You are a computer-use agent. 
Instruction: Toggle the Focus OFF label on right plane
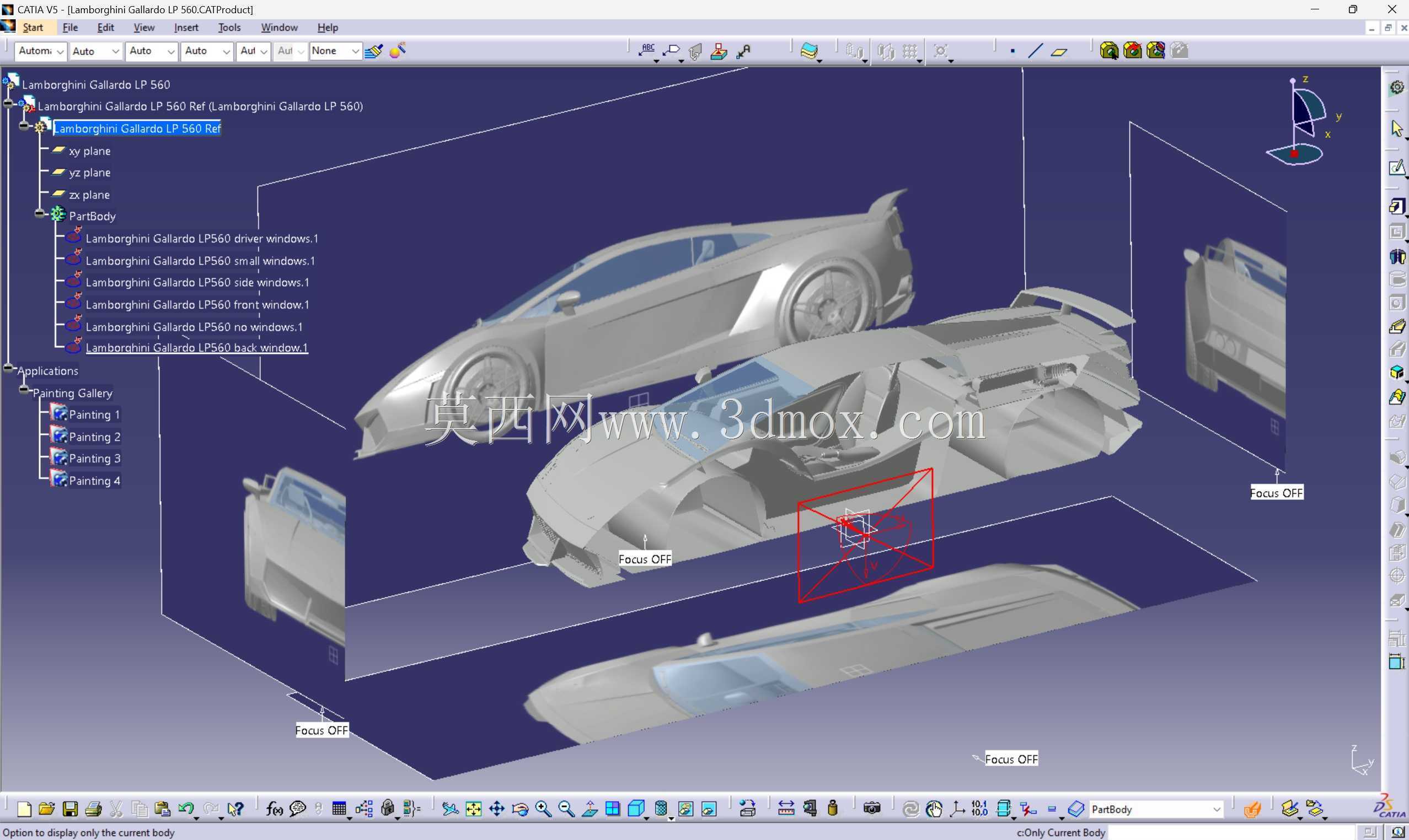coord(1277,492)
